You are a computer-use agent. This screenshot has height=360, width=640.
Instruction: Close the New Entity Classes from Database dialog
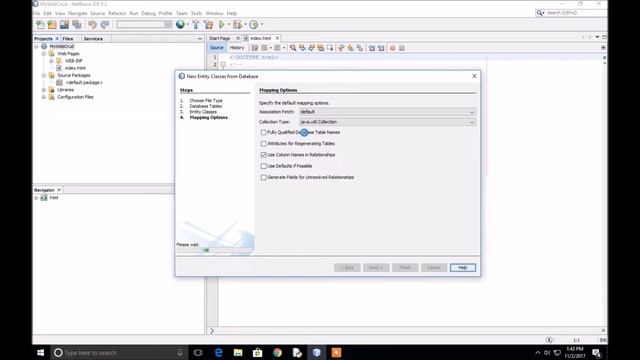pyautogui.click(x=474, y=76)
